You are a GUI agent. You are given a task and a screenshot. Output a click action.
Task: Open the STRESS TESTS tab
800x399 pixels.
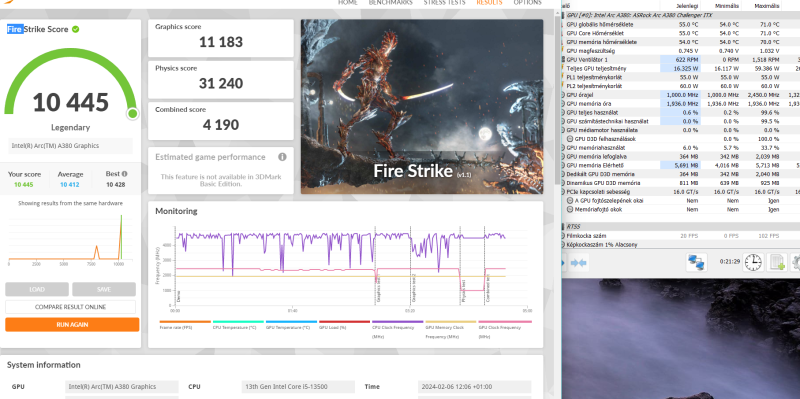(444, 3)
